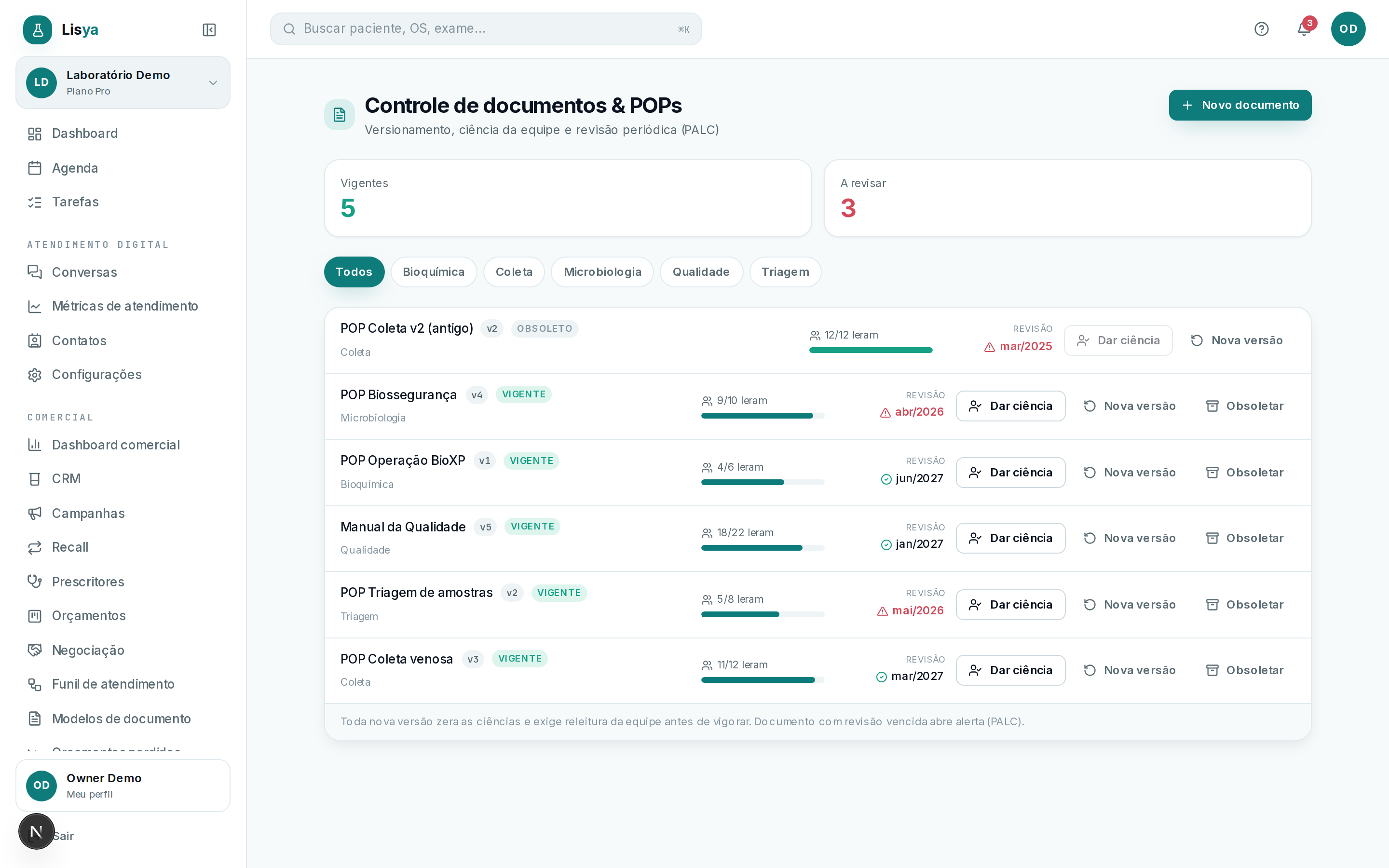This screenshot has width=1389, height=868.
Task: Click the Recall repeat icon
Action: click(x=35, y=548)
